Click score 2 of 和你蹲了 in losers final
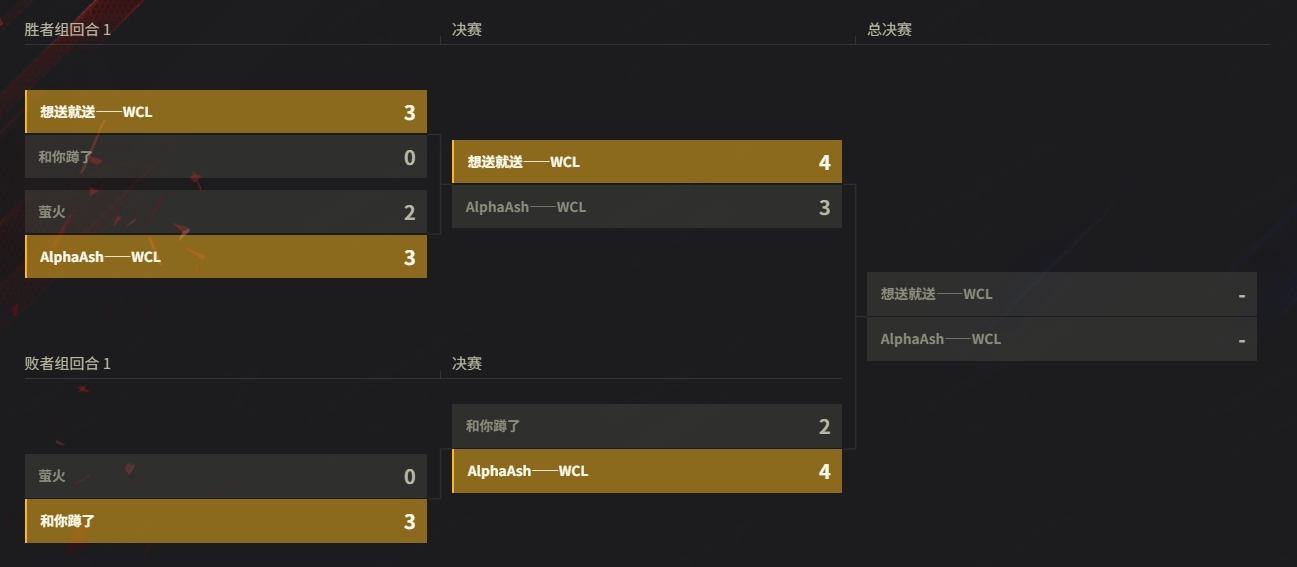 [824, 427]
